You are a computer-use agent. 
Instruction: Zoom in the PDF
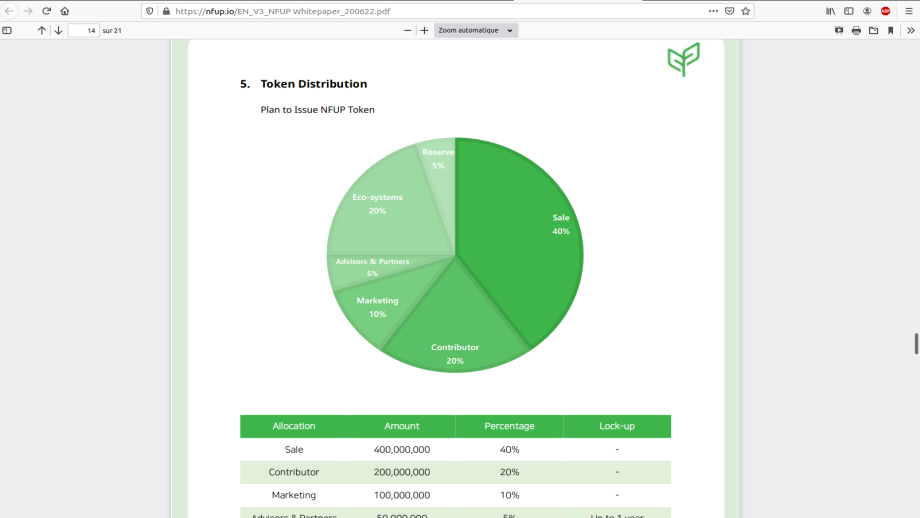(x=424, y=31)
